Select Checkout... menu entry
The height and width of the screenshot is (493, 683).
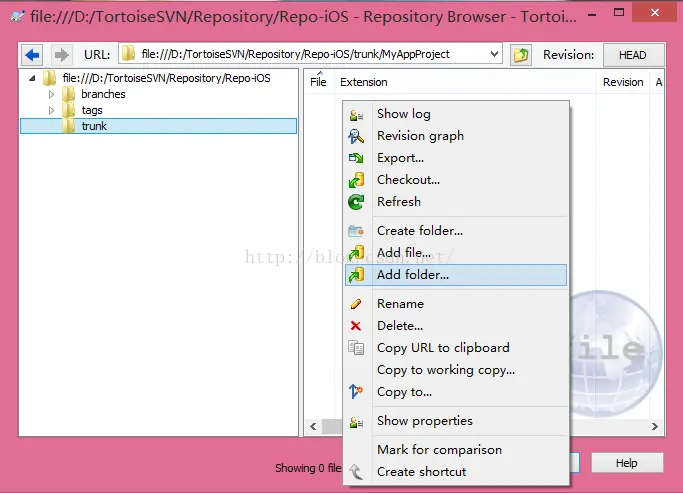[x=456, y=180]
